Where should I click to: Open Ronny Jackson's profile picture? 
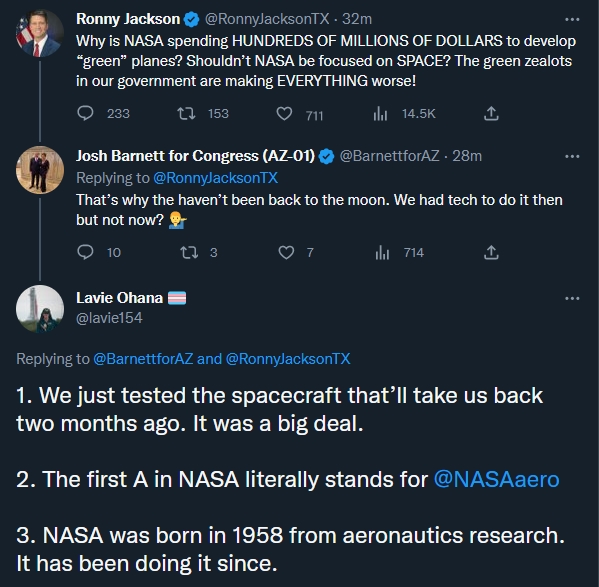pyautogui.click(x=40, y=34)
